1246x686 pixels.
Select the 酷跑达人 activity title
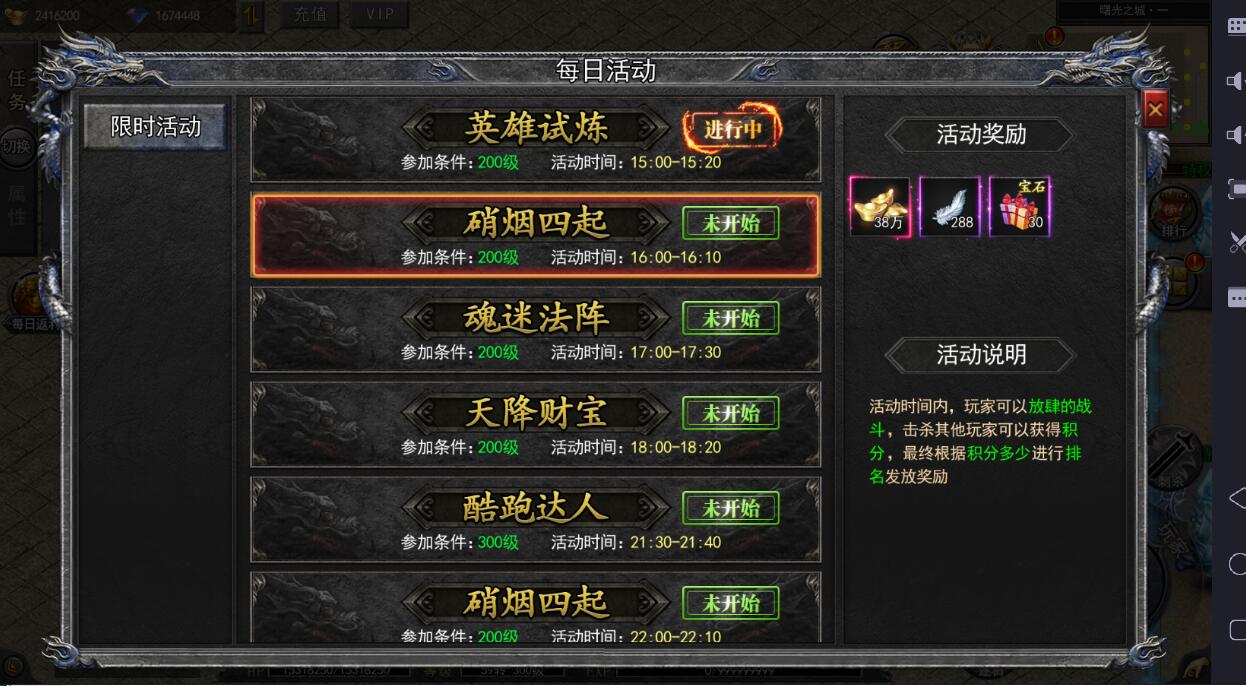click(x=536, y=508)
